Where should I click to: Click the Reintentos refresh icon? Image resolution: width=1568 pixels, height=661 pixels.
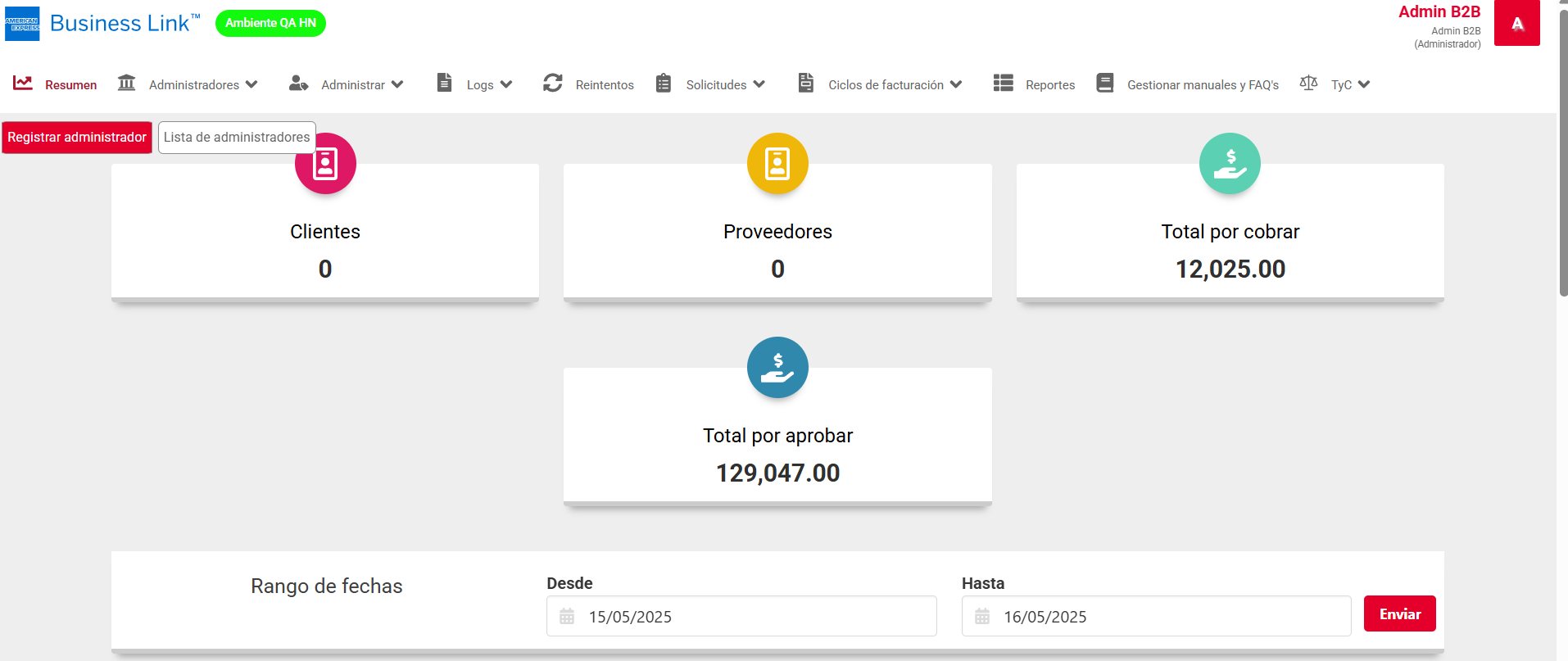pos(553,84)
